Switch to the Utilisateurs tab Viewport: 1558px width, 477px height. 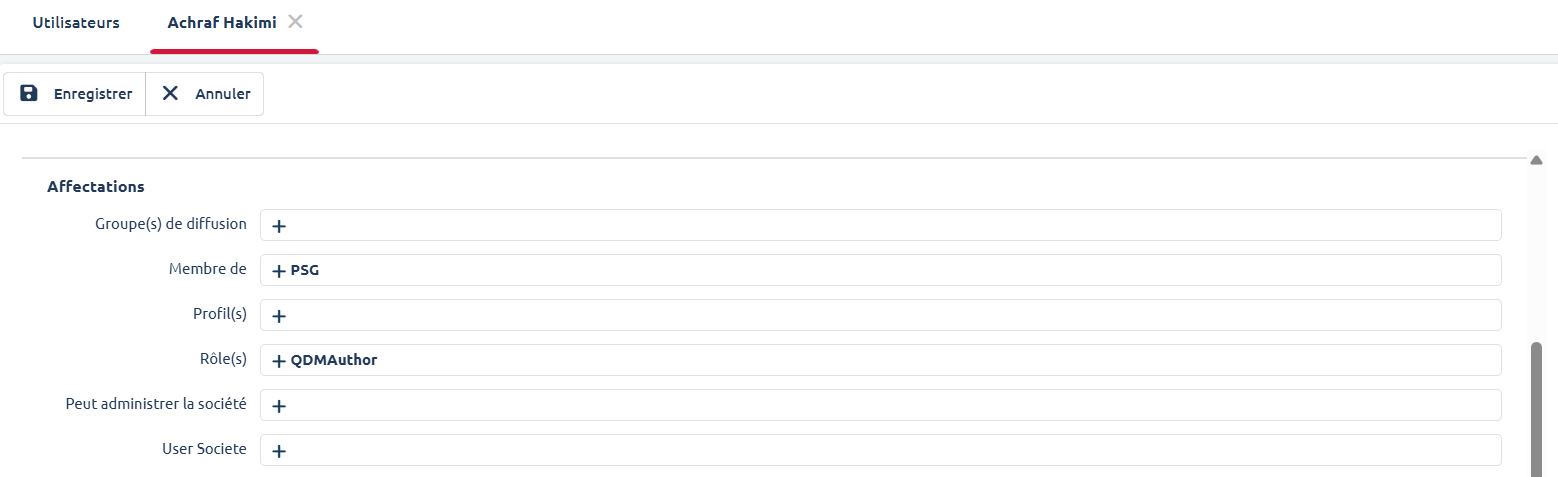tap(76, 23)
